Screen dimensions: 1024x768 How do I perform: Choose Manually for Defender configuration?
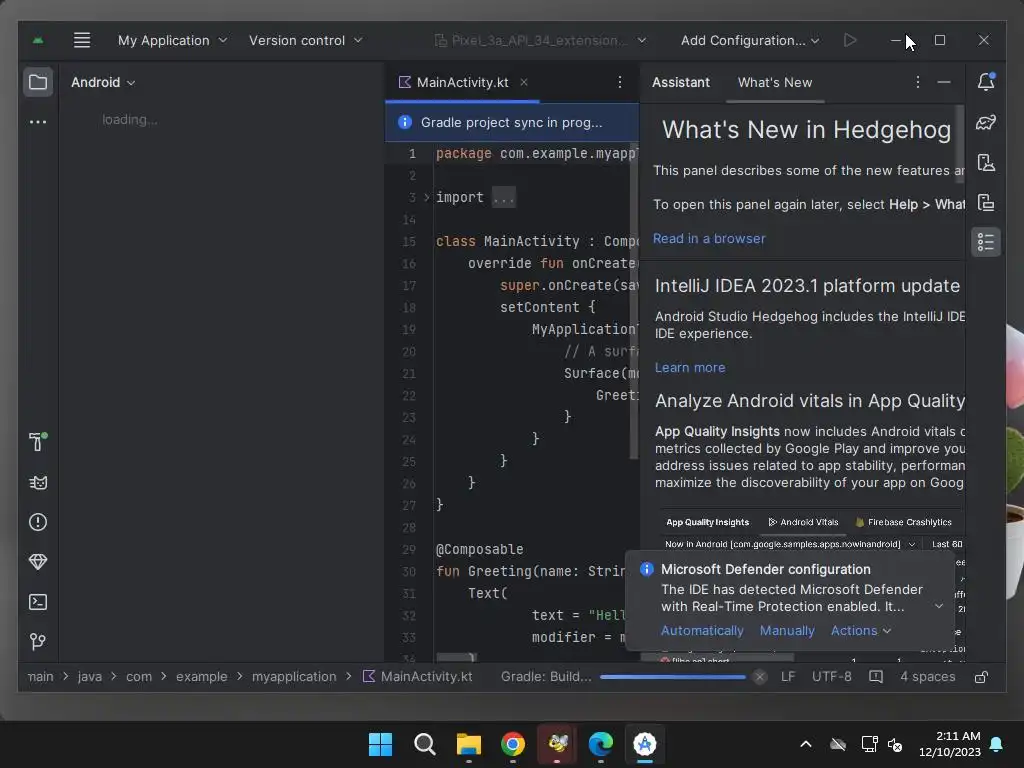tap(787, 631)
